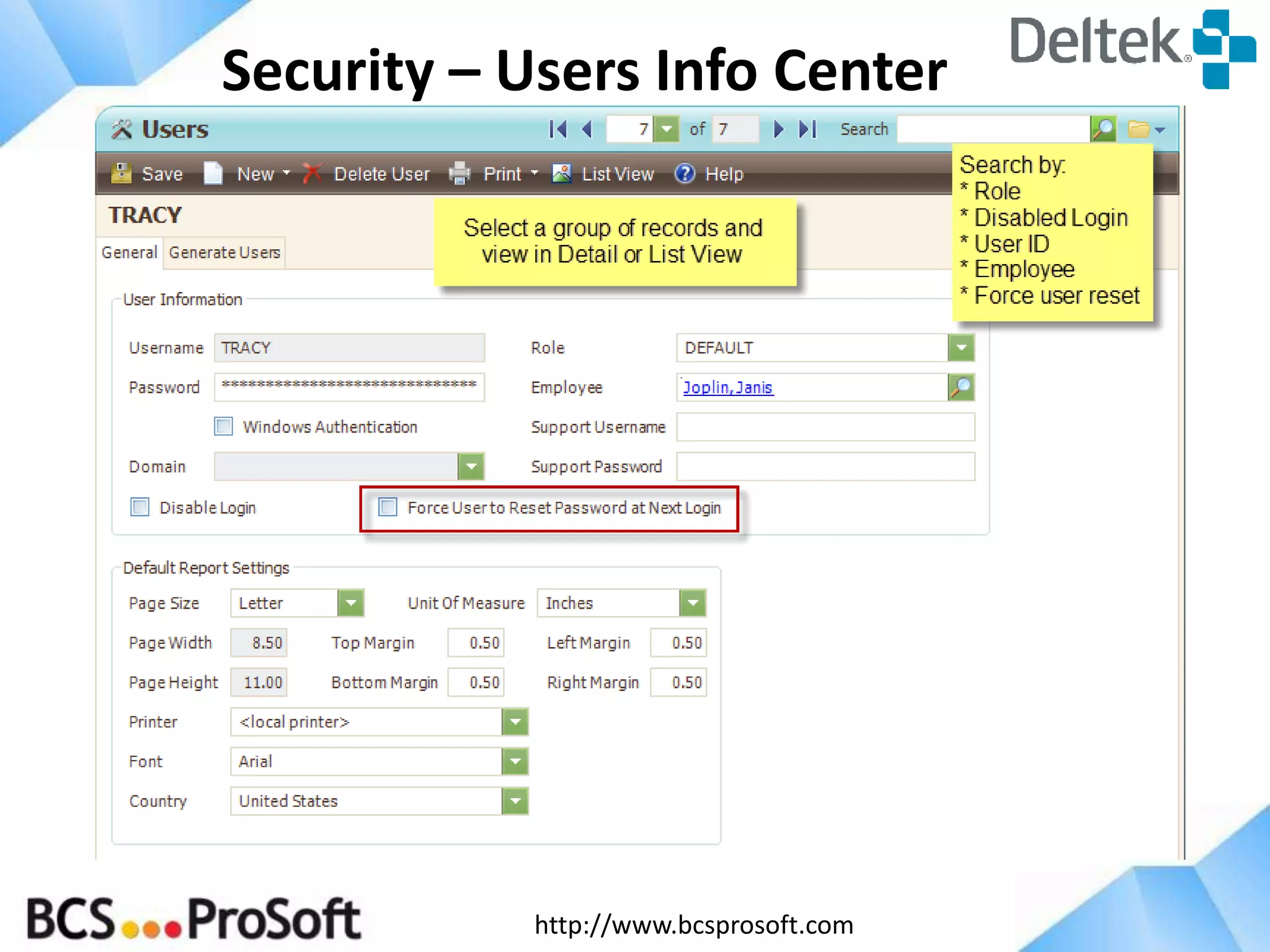Image resolution: width=1270 pixels, height=952 pixels.
Task: Expand the Printer dropdown
Action: [515, 722]
